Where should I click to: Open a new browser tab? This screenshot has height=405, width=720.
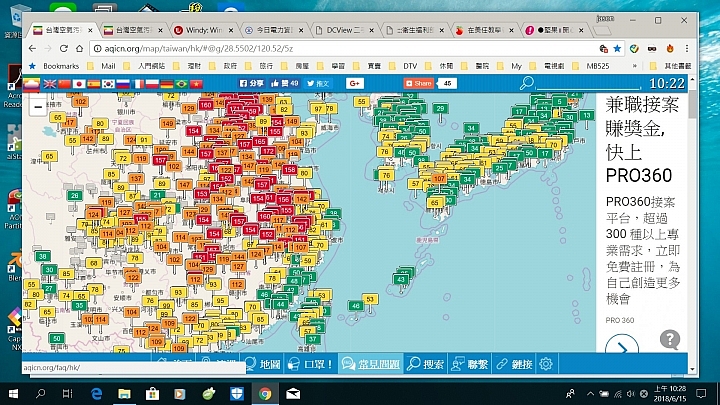[x=602, y=31]
